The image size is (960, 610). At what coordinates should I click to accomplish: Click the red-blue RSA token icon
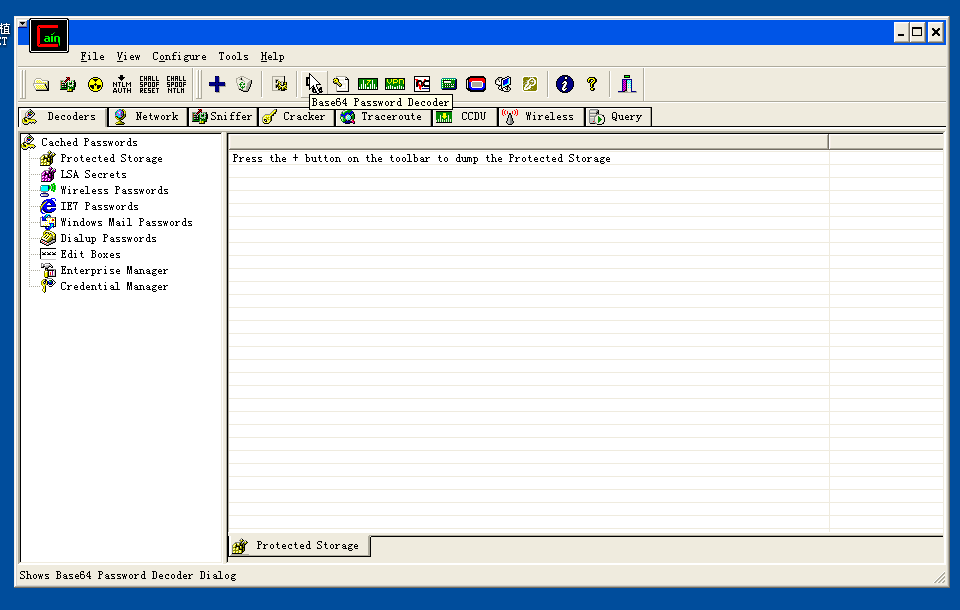click(x=476, y=85)
